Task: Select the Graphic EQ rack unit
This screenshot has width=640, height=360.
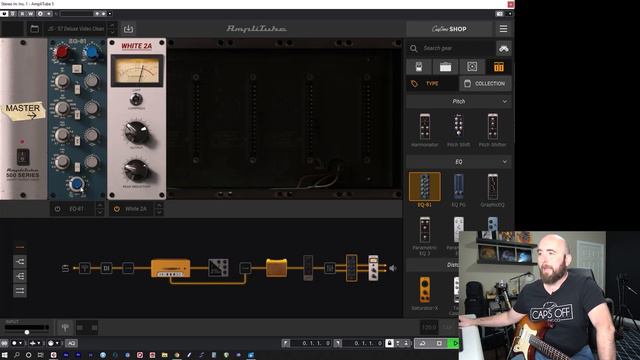Action: pyautogui.click(x=493, y=190)
